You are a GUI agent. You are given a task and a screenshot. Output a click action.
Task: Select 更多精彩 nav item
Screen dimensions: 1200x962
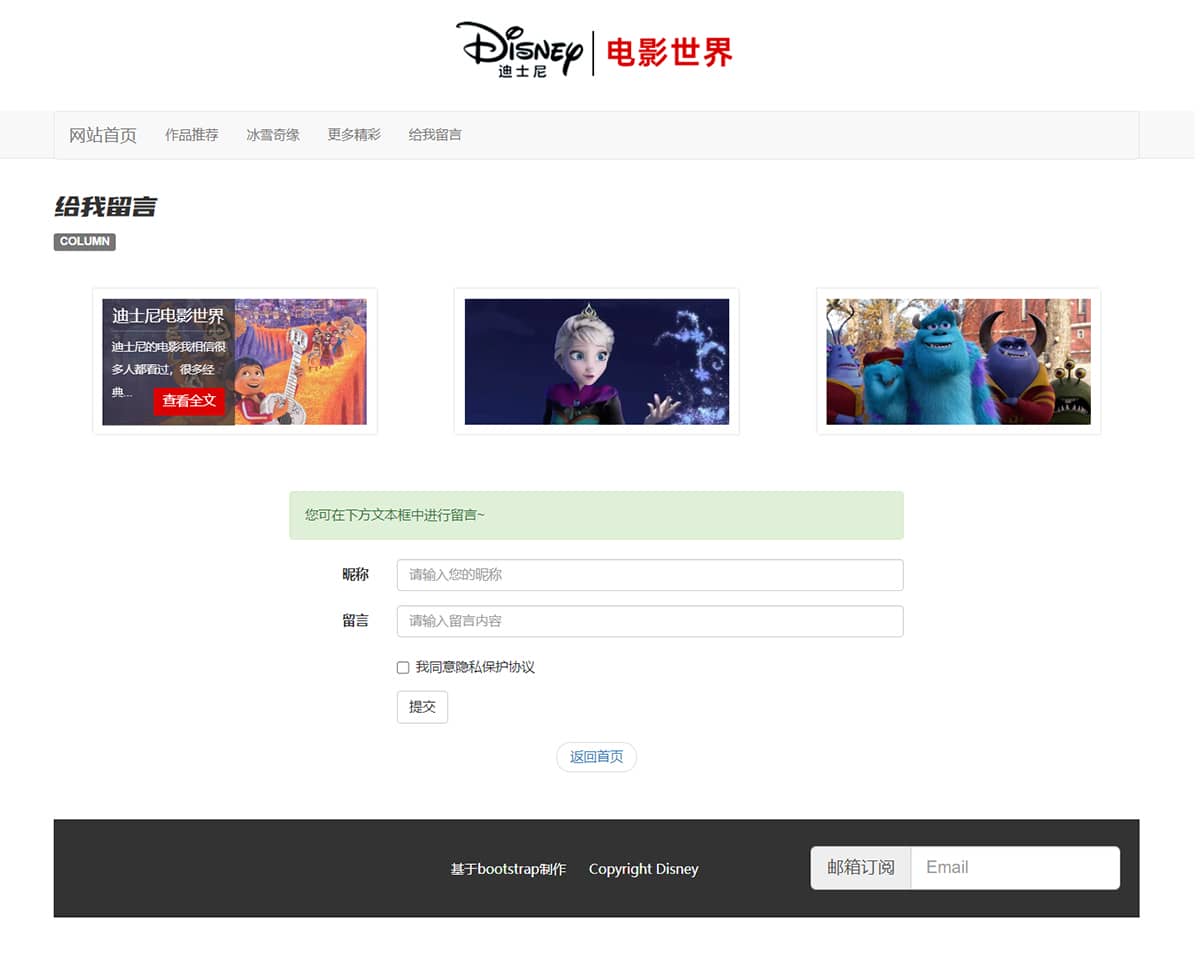point(354,135)
